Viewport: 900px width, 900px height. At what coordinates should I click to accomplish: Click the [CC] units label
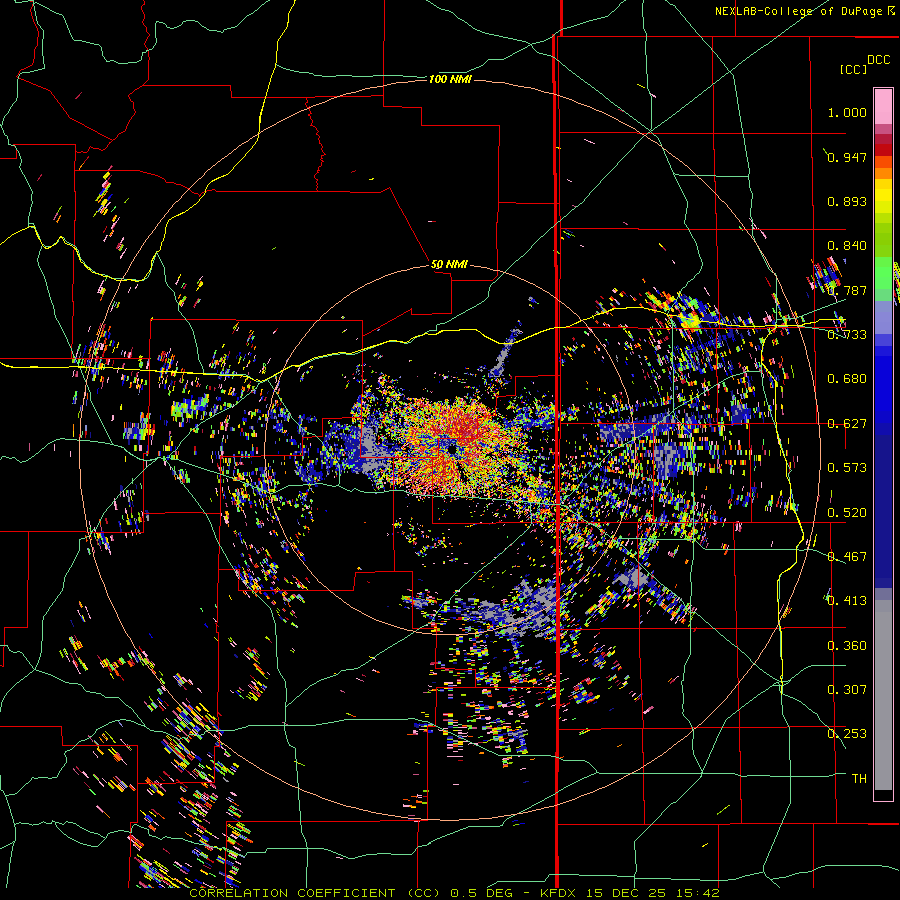(853, 69)
